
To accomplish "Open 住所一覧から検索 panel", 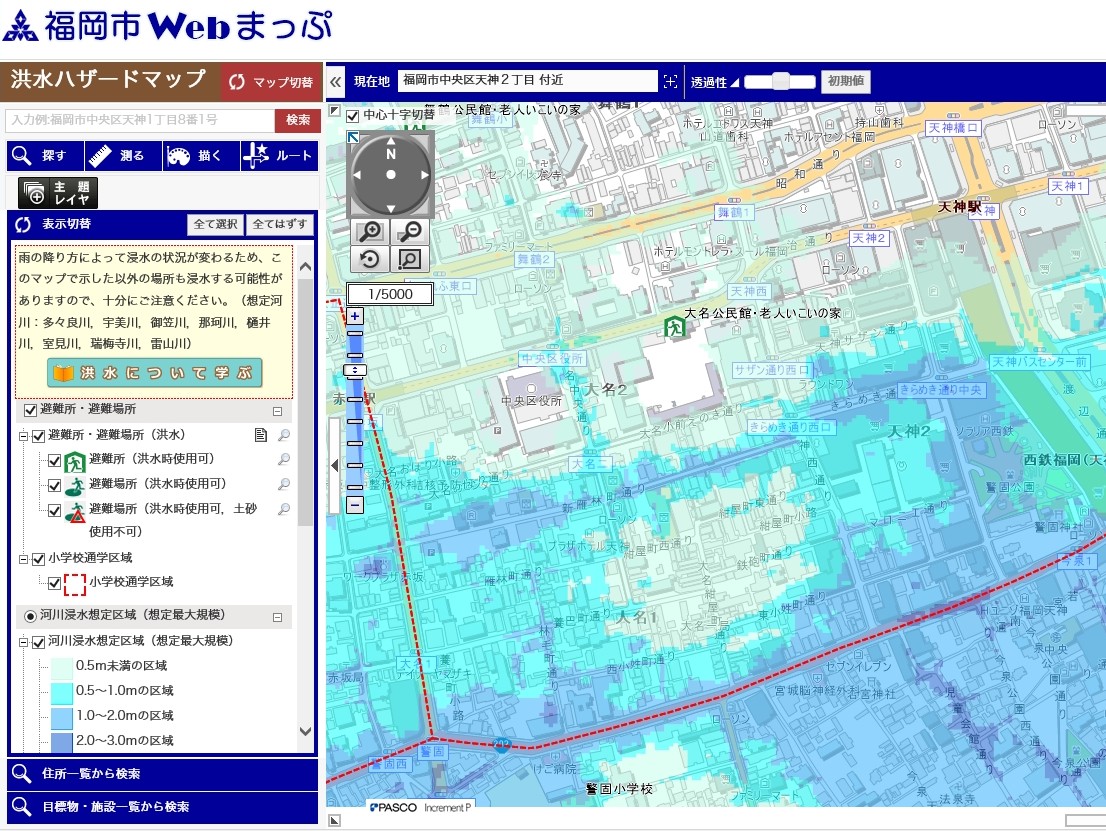I will pyautogui.click(x=162, y=774).
